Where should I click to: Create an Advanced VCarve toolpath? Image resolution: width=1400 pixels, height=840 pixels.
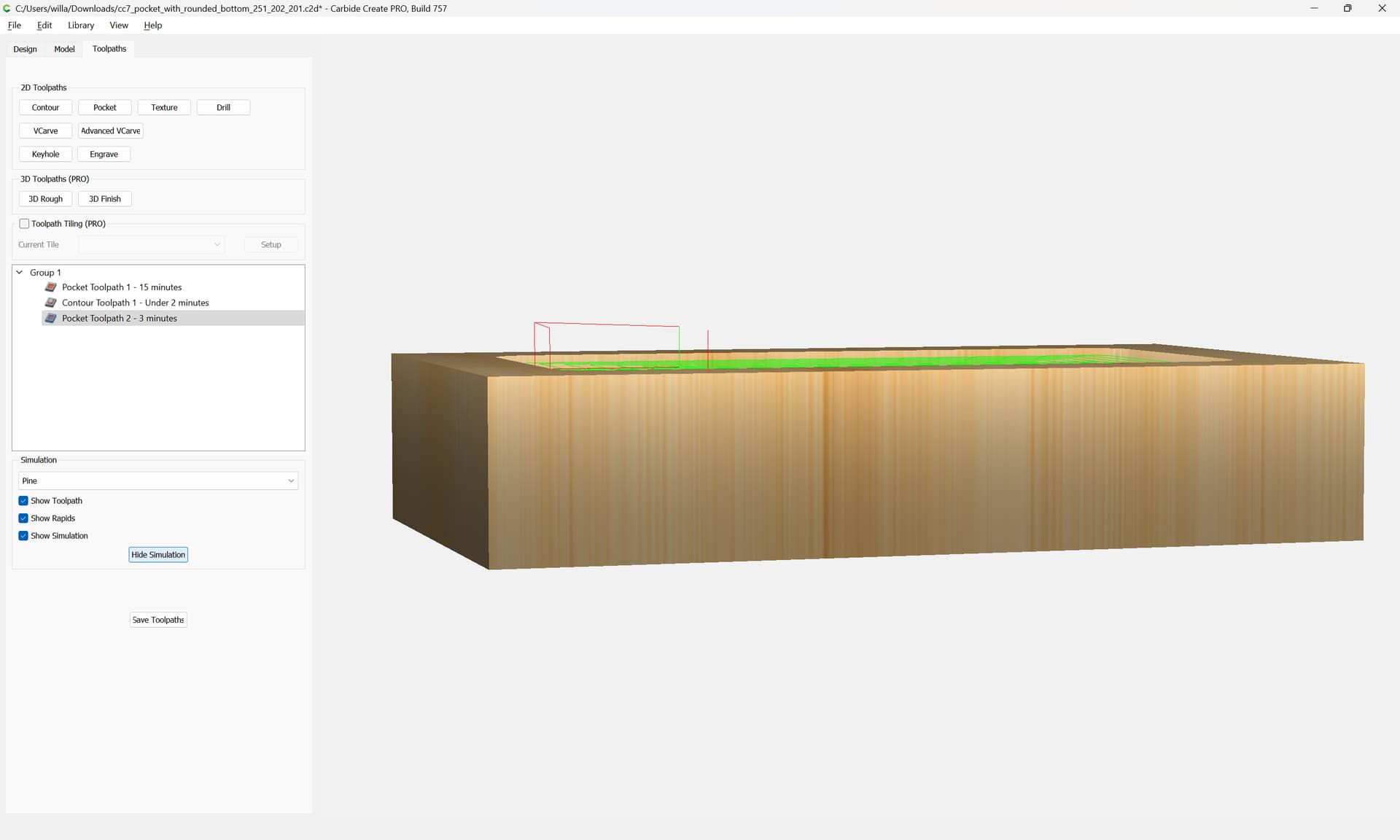pos(110,131)
